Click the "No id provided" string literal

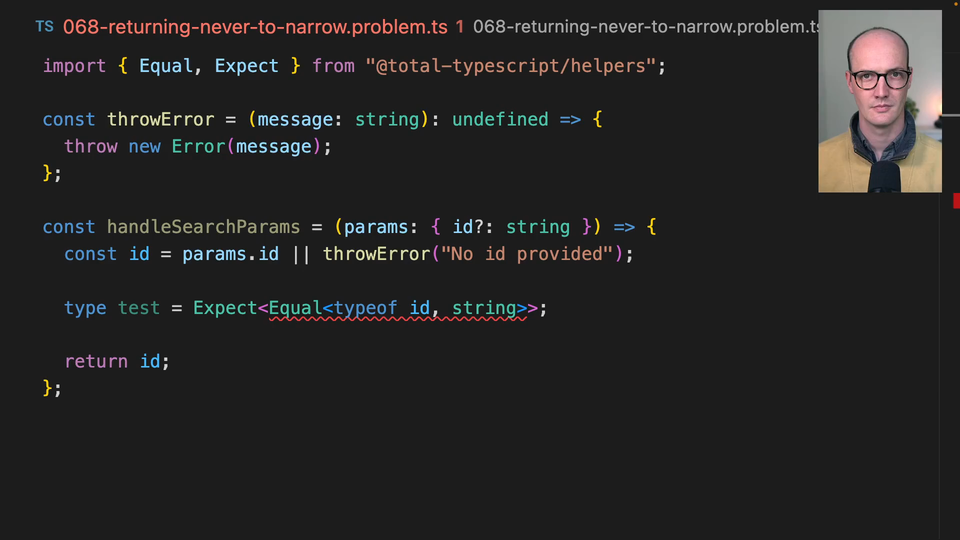(527, 254)
